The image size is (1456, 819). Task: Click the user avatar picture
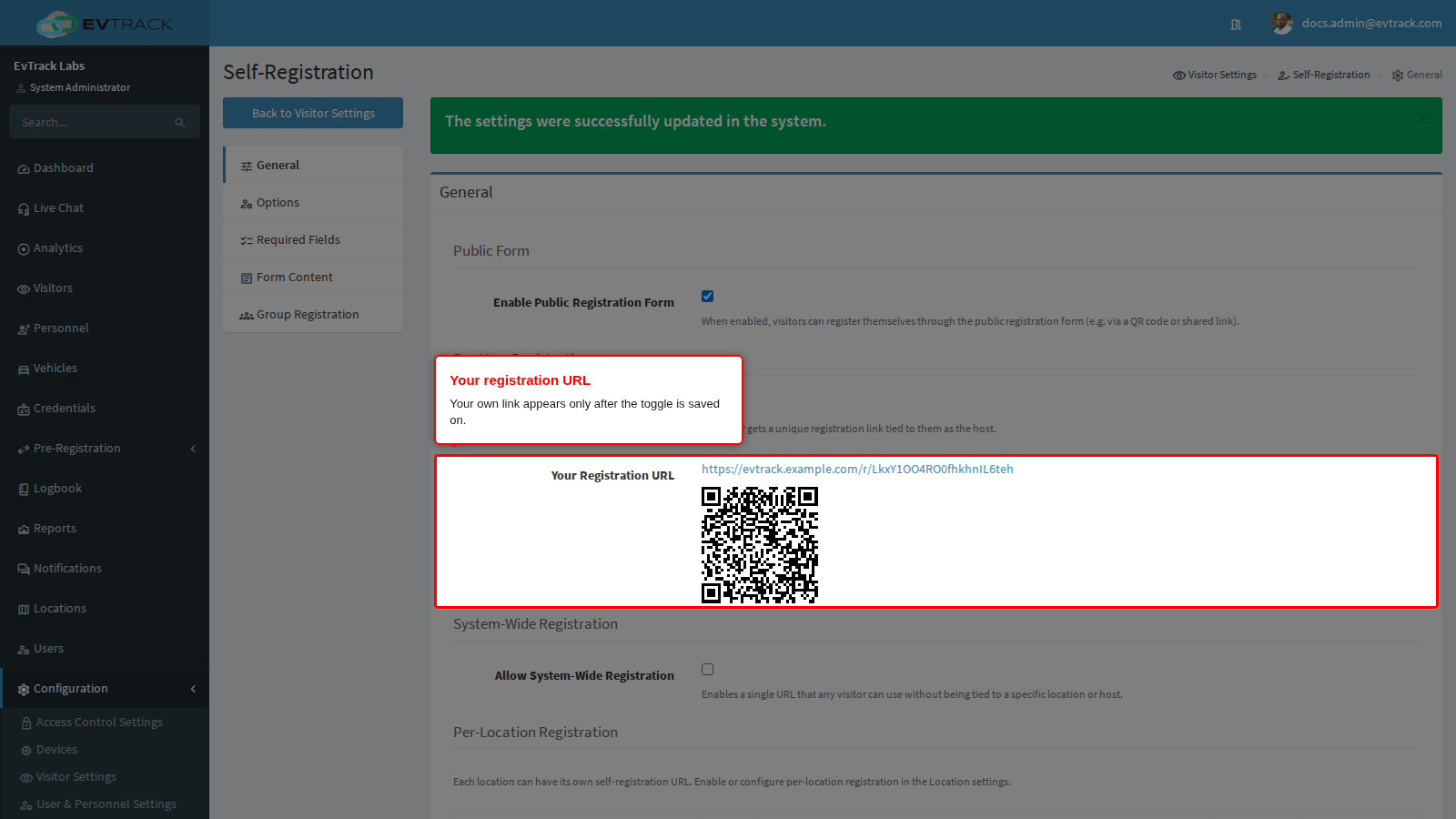click(x=1282, y=24)
